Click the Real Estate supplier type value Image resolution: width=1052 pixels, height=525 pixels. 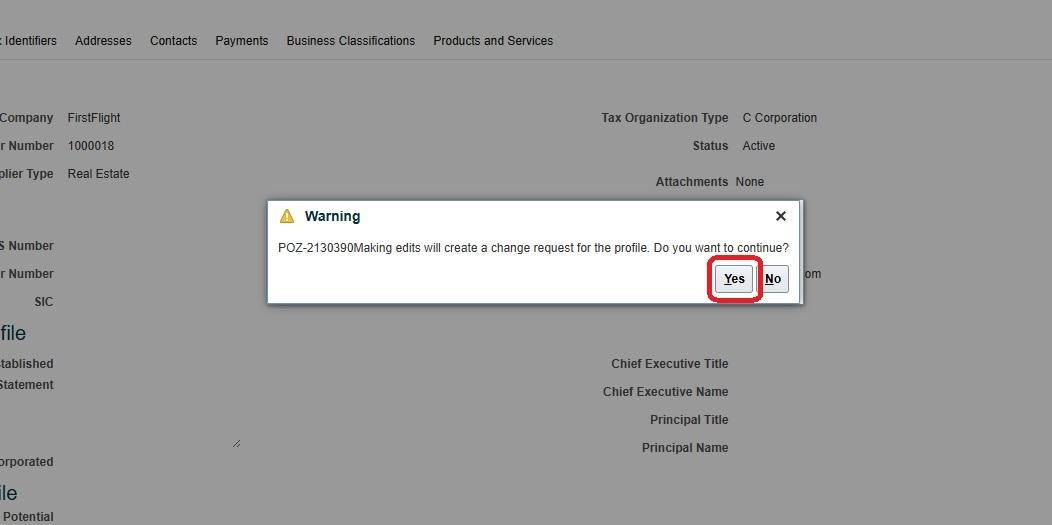click(x=99, y=174)
